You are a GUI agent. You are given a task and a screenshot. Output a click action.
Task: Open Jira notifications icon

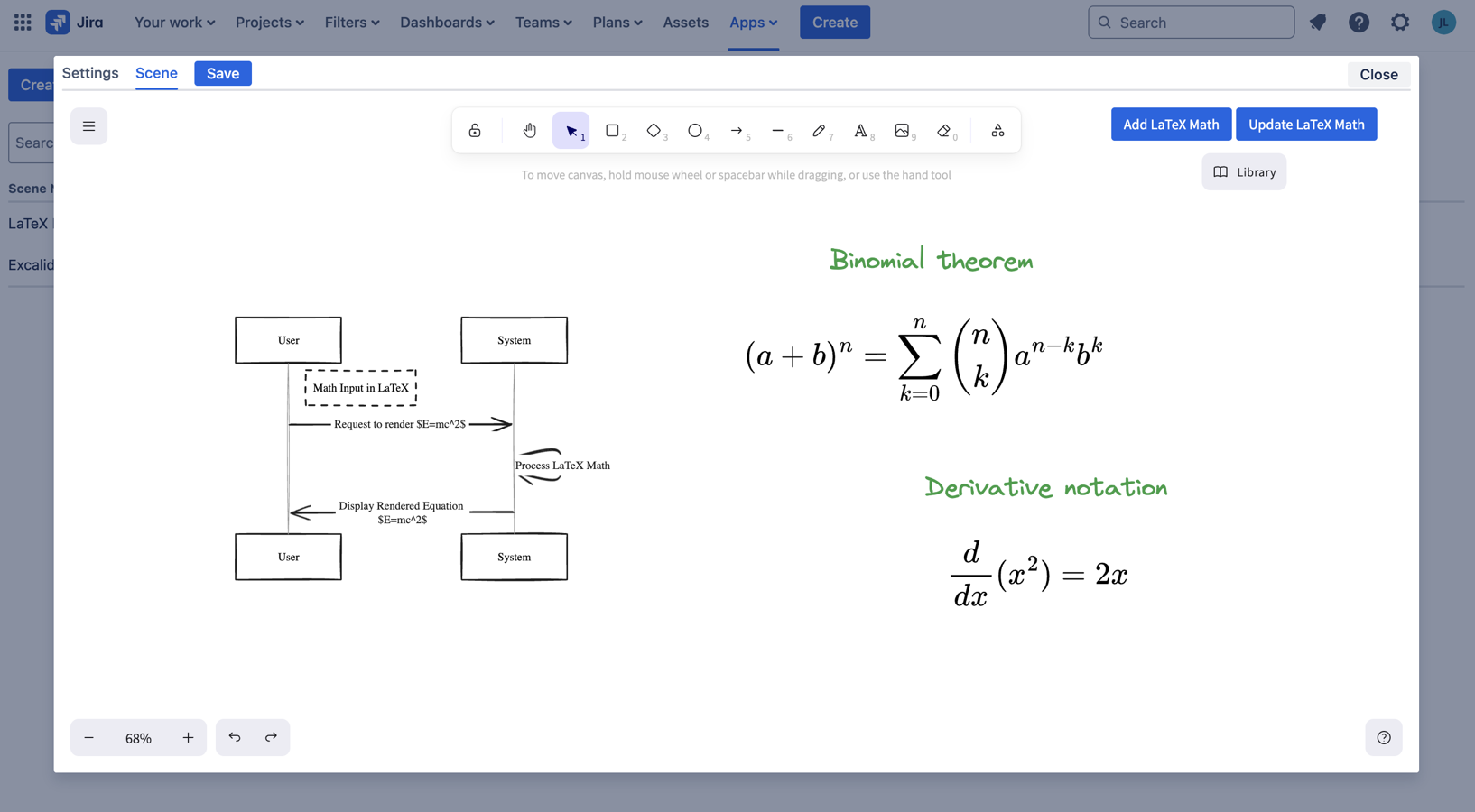click(x=1318, y=23)
